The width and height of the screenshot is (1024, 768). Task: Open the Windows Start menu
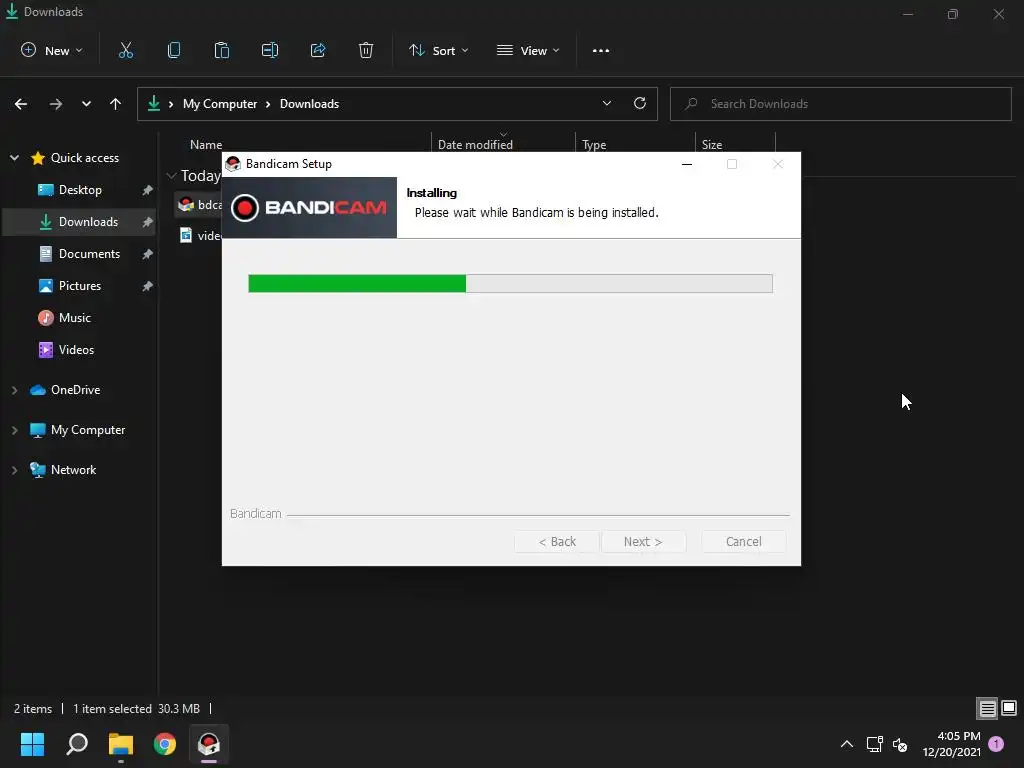tap(32, 744)
